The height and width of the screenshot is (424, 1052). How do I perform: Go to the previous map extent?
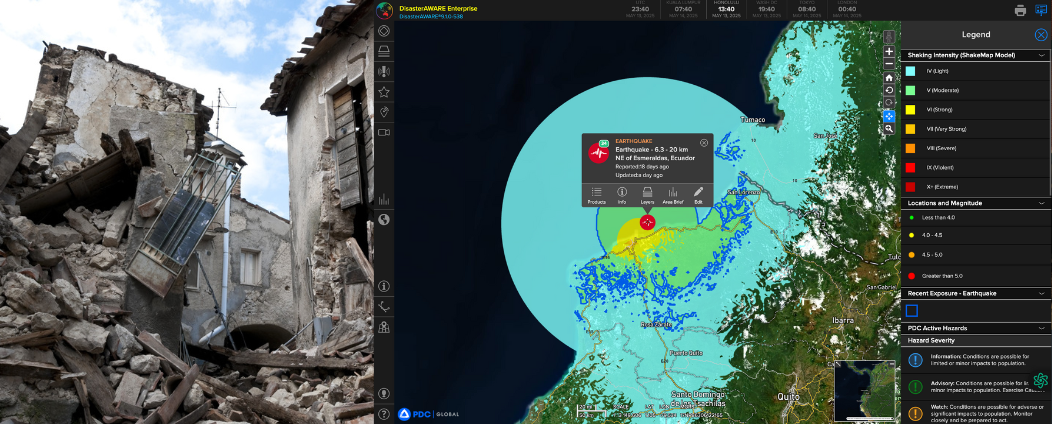pyautogui.click(x=889, y=90)
